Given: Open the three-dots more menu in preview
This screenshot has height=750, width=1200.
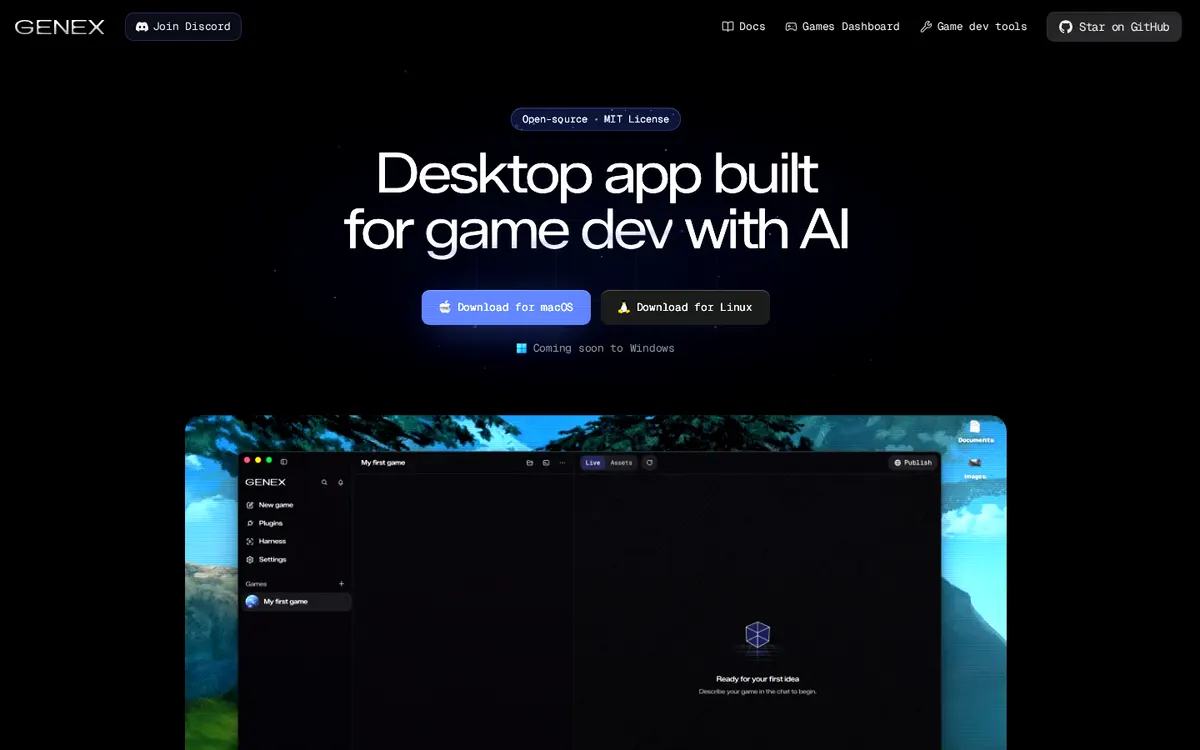Looking at the screenshot, I should click(x=563, y=463).
